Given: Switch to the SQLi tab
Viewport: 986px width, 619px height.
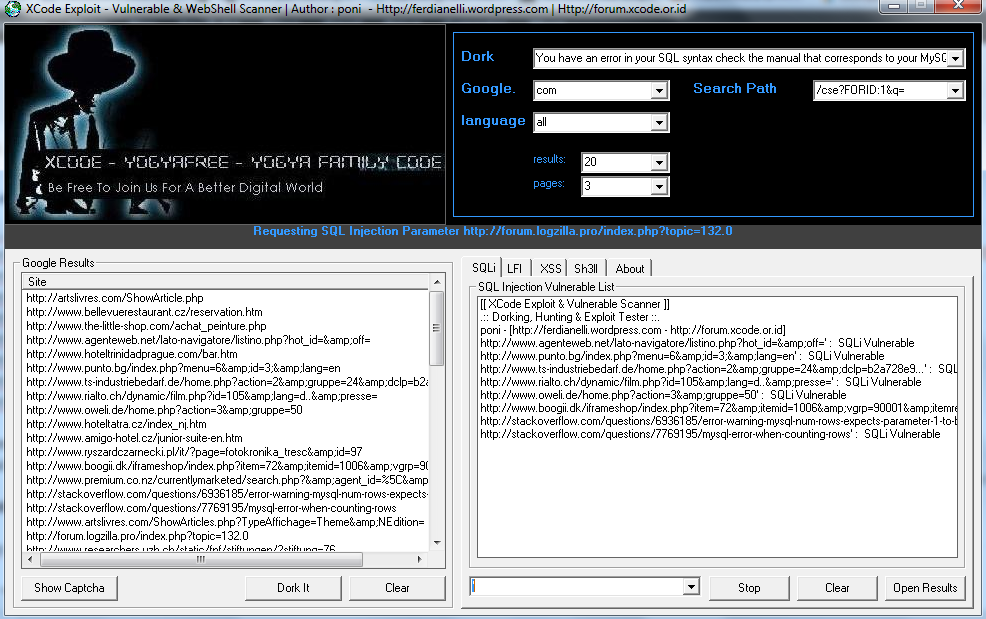Looking at the screenshot, I should point(484,268).
